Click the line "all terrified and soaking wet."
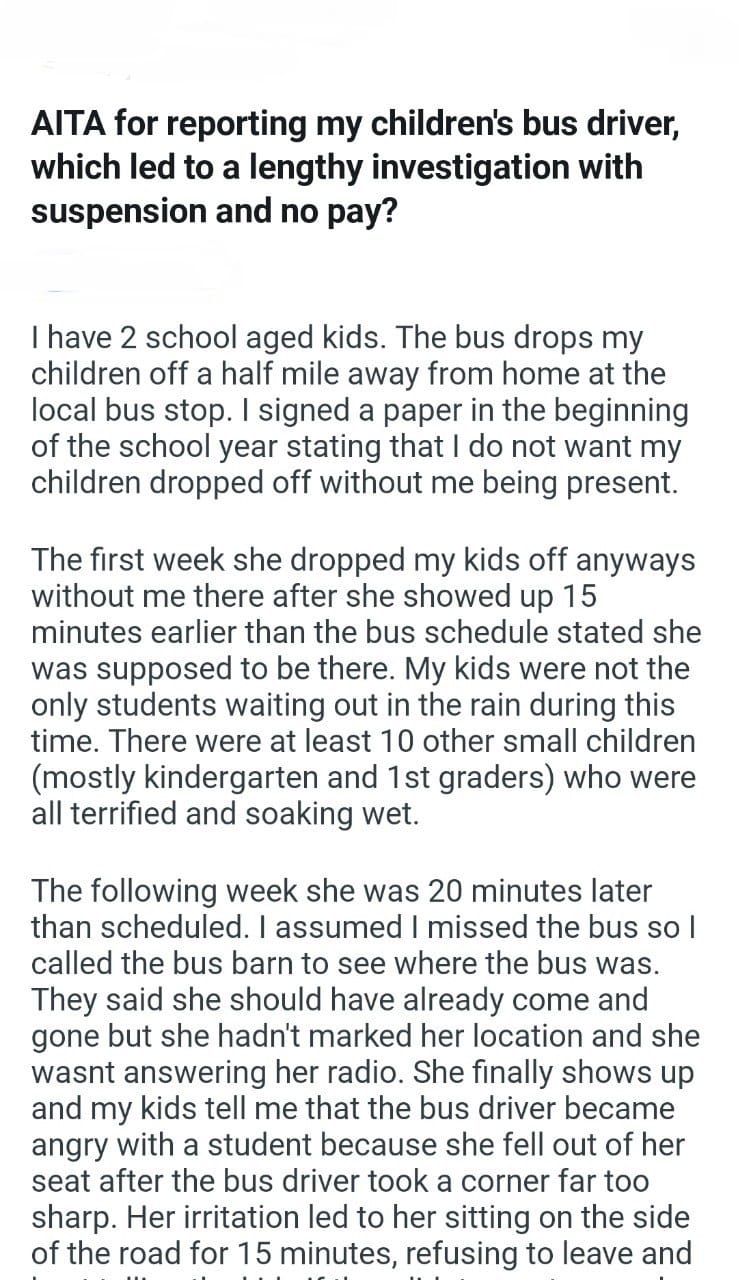Screen dimensions: 738x1280 tap(225, 815)
